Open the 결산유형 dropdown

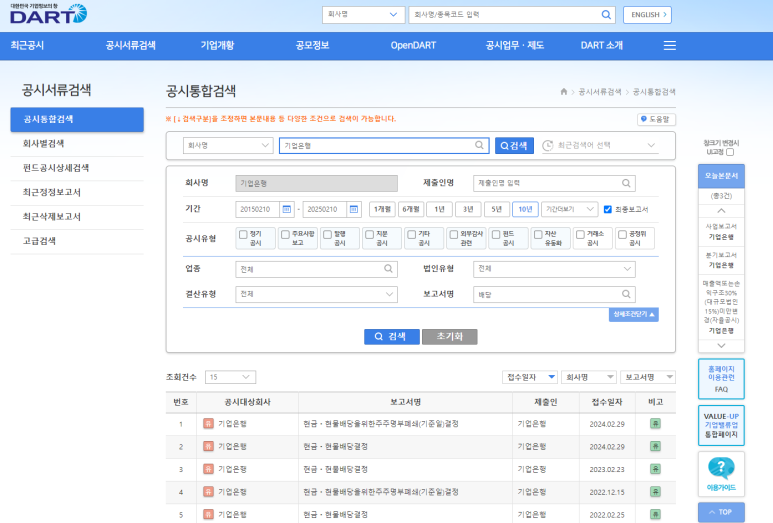click(316, 294)
